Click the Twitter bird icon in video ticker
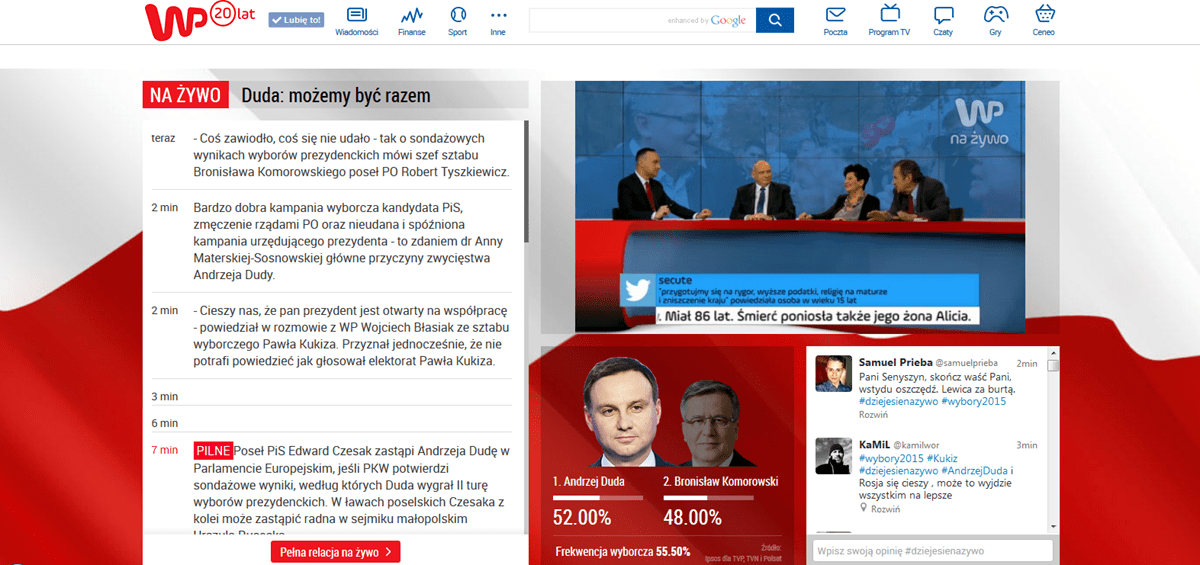The width and height of the screenshot is (1200, 565). [x=637, y=290]
